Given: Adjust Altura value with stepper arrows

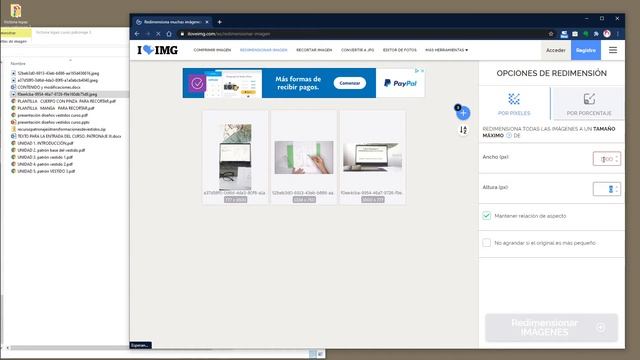Looking at the screenshot, I should pyautogui.click(x=617, y=189).
